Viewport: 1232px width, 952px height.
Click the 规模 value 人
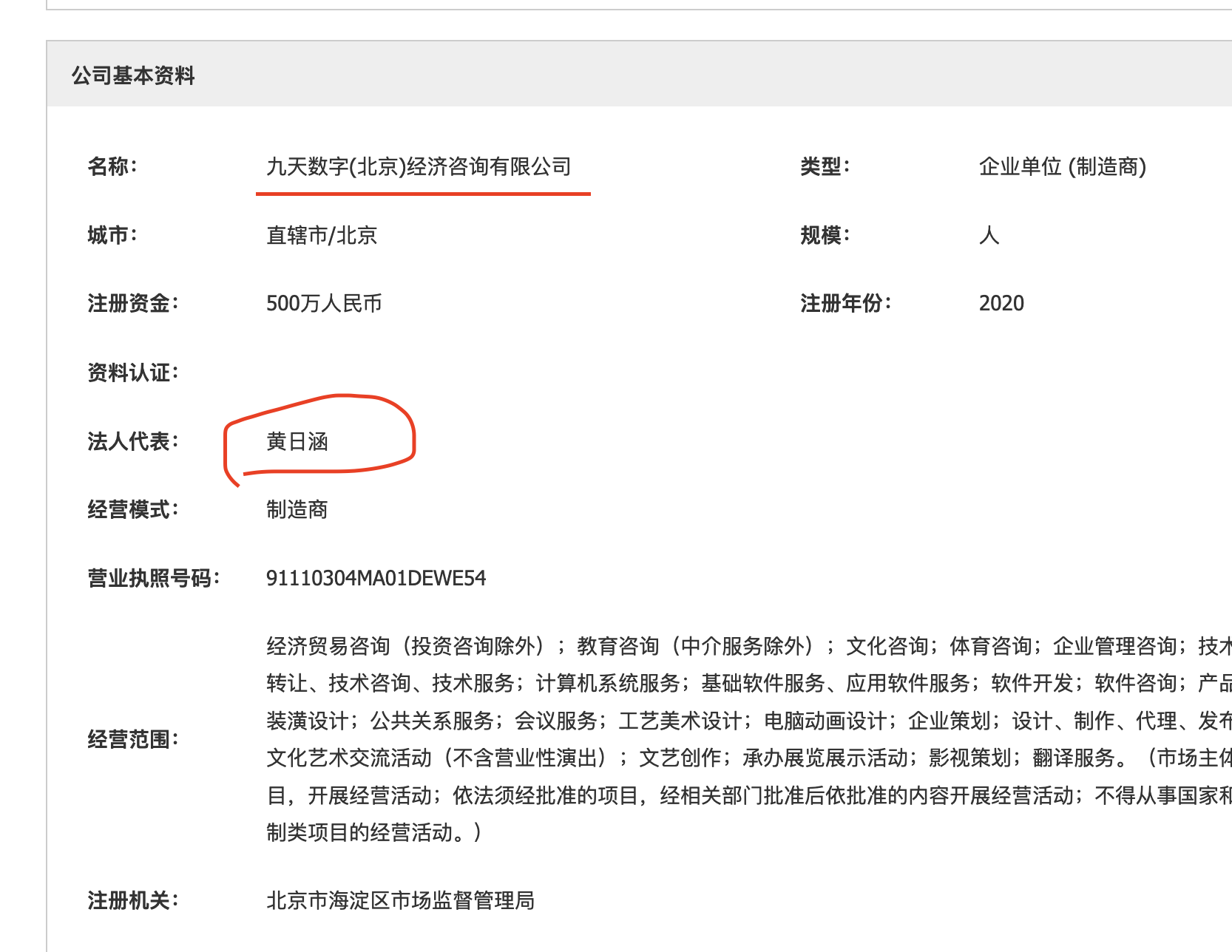989,235
